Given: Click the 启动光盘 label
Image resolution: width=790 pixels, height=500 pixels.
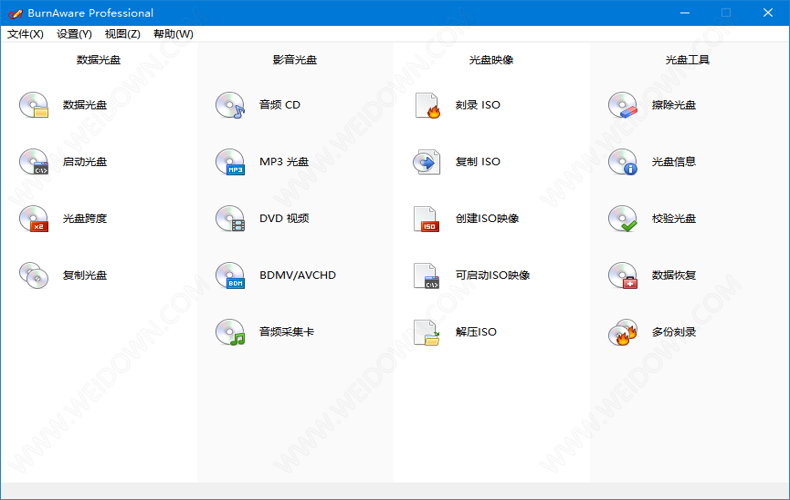Looking at the screenshot, I should [85, 162].
